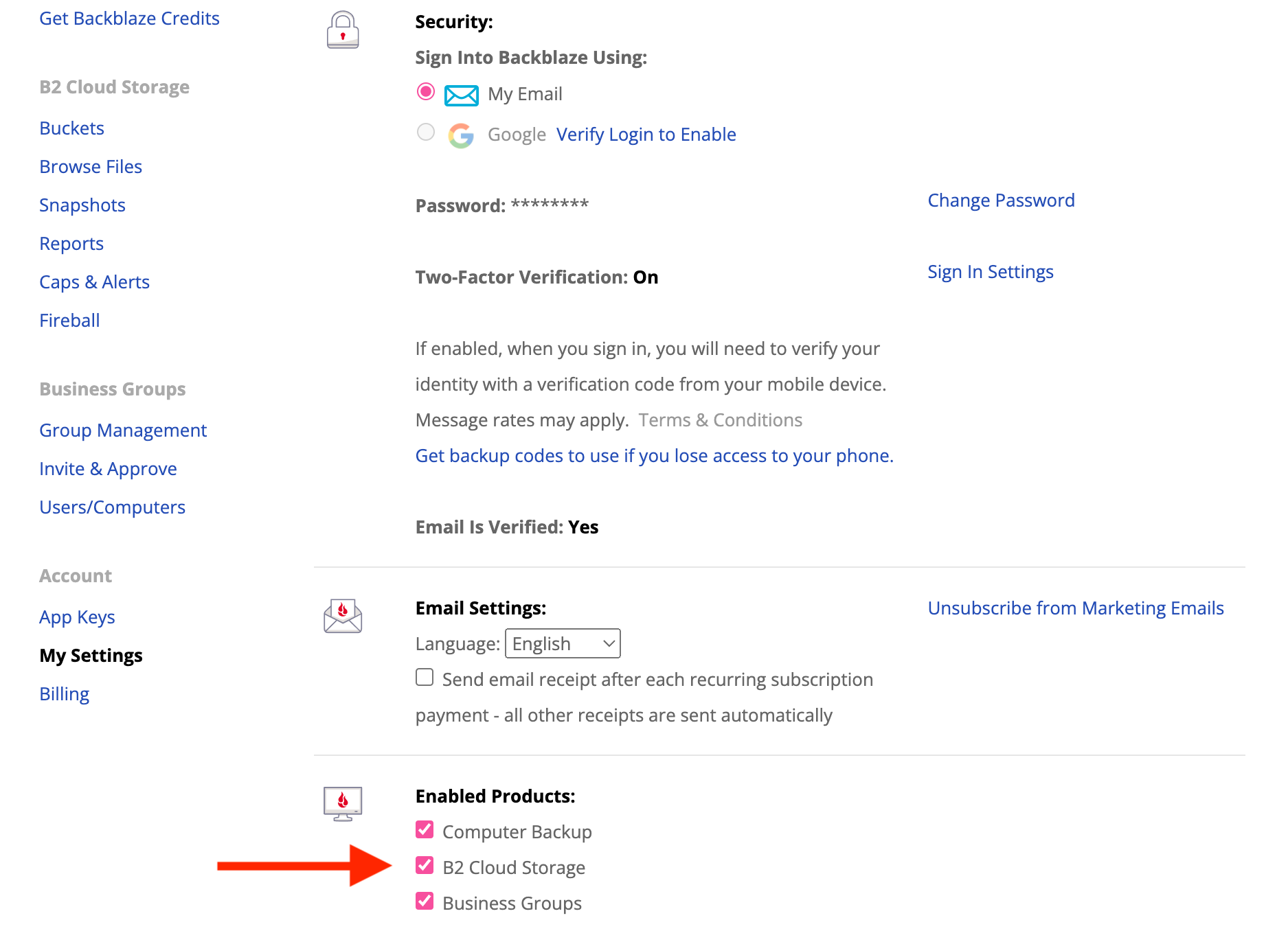This screenshot has height=931, width=1288.
Task: Click Get backup codes link
Action: (x=654, y=456)
